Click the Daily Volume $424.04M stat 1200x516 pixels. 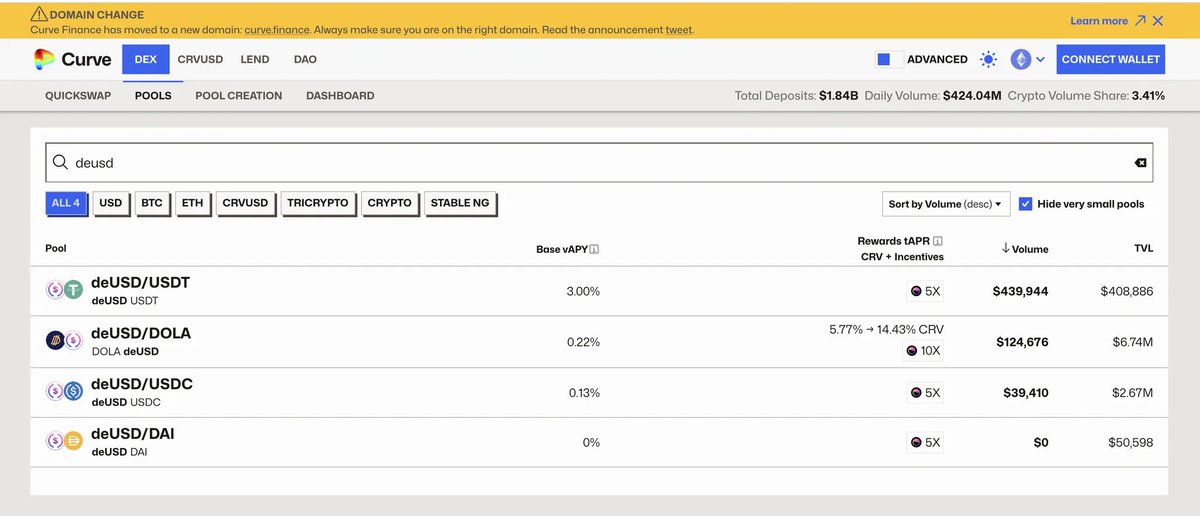tap(933, 96)
